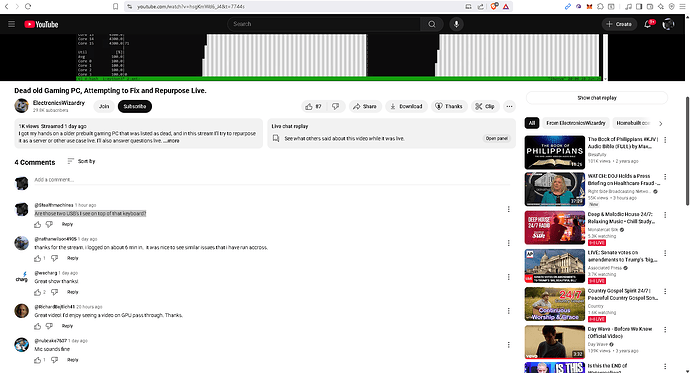Click the Add a comment field

pos(272,180)
